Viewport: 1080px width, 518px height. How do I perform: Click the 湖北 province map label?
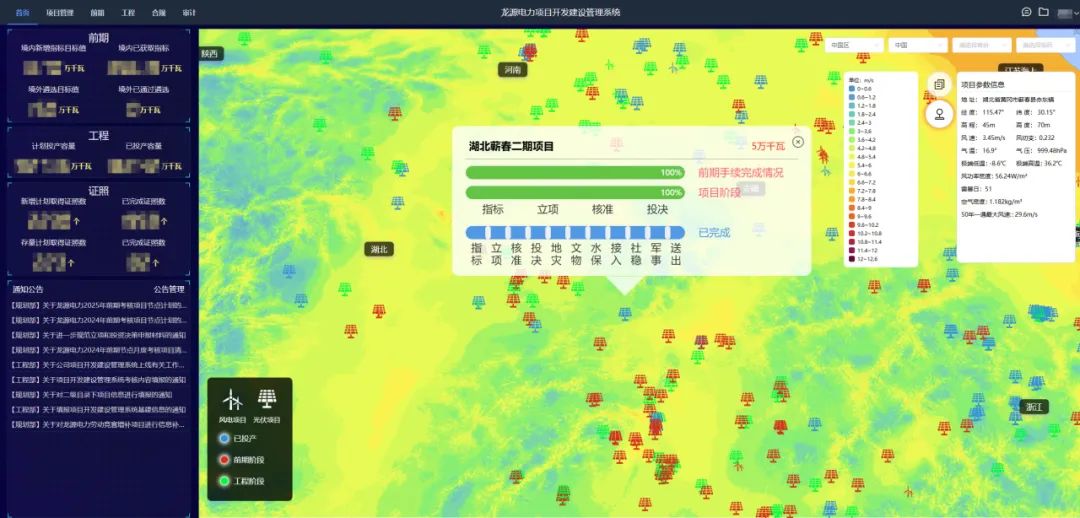point(379,249)
